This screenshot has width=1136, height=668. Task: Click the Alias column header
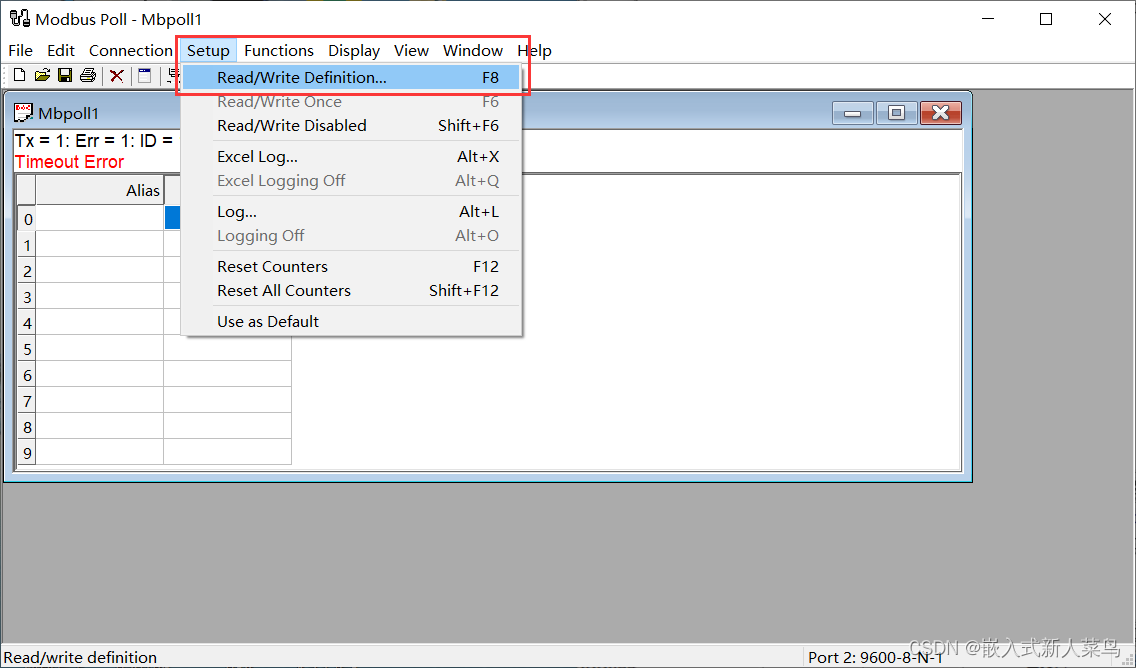click(100, 191)
